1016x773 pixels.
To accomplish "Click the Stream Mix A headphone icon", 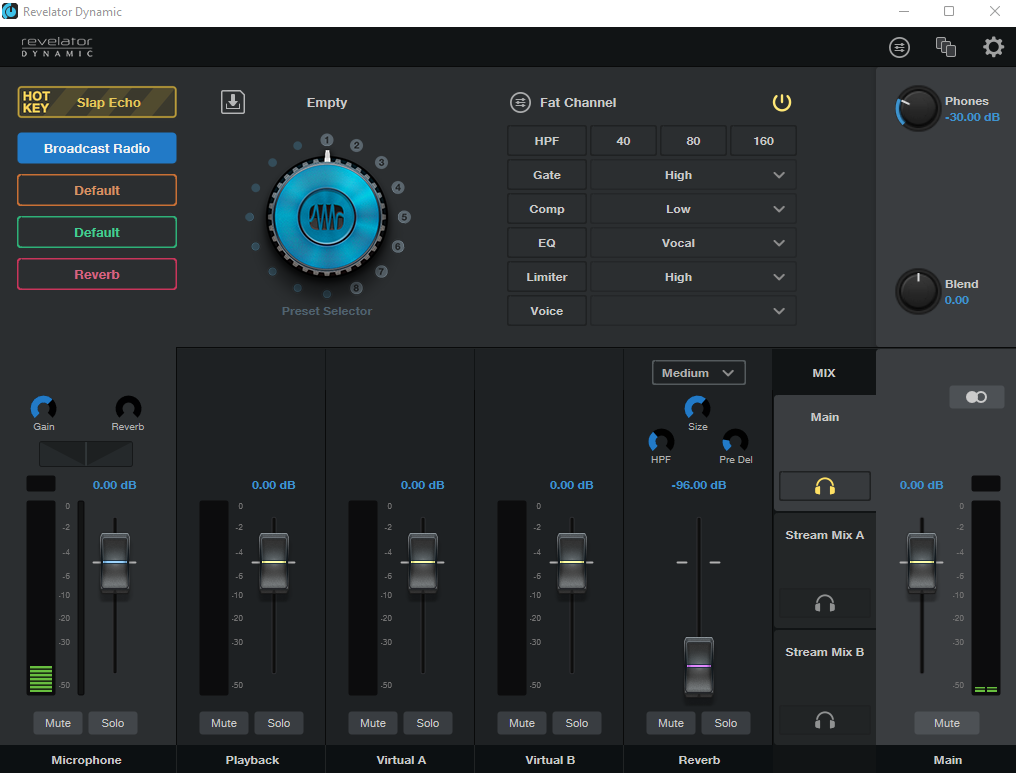I will (x=824, y=603).
